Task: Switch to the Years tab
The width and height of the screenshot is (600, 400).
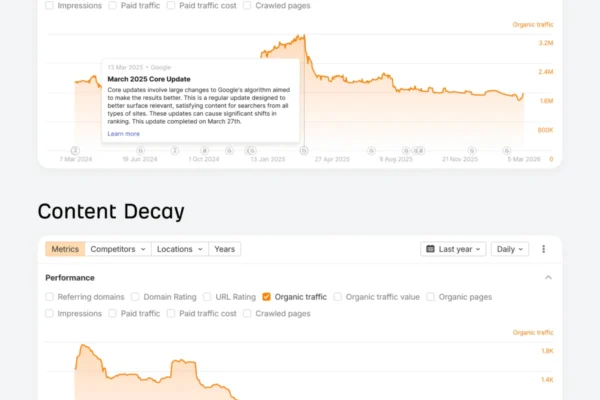Action: point(225,249)
